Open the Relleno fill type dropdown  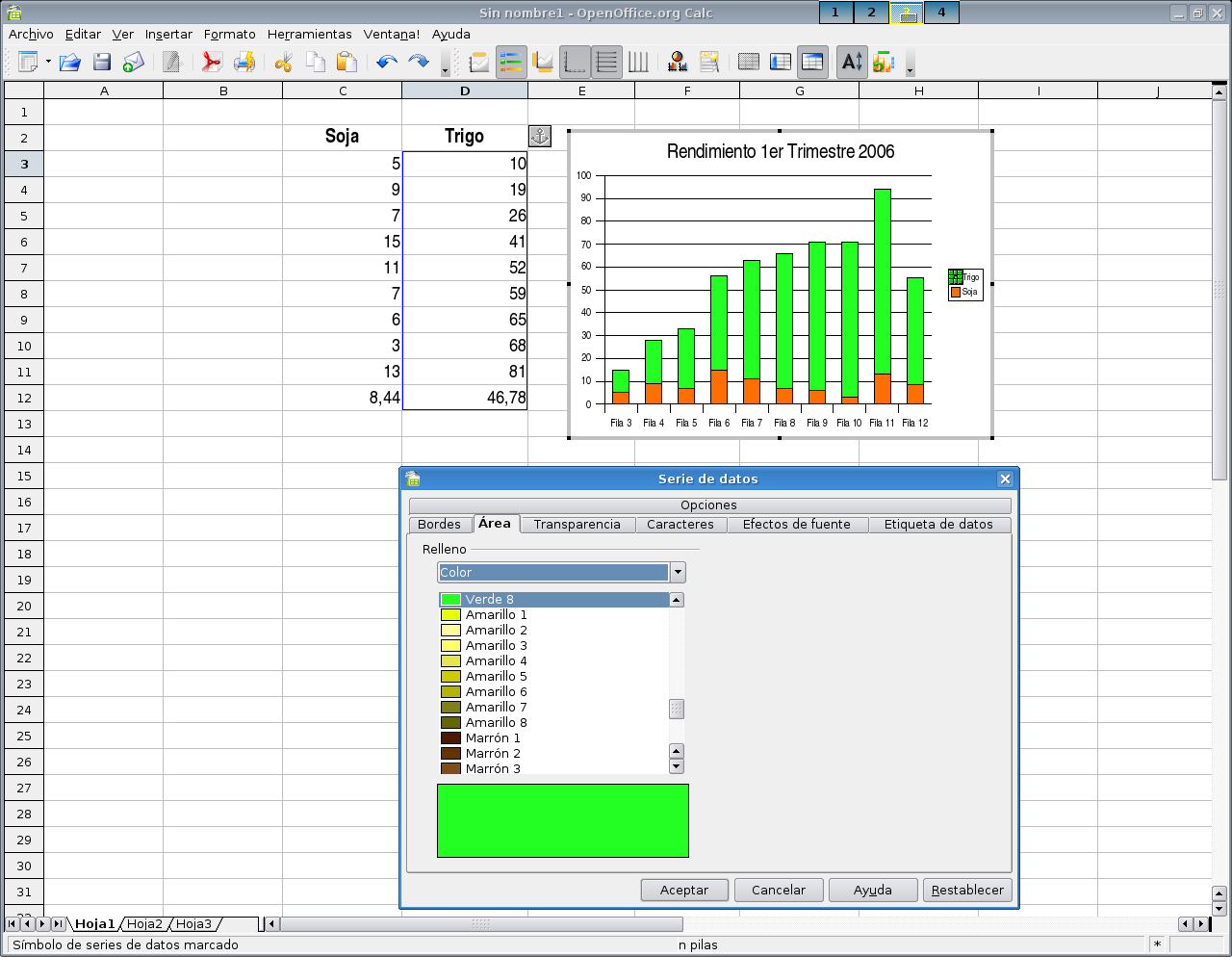click(x=678, y=572)
